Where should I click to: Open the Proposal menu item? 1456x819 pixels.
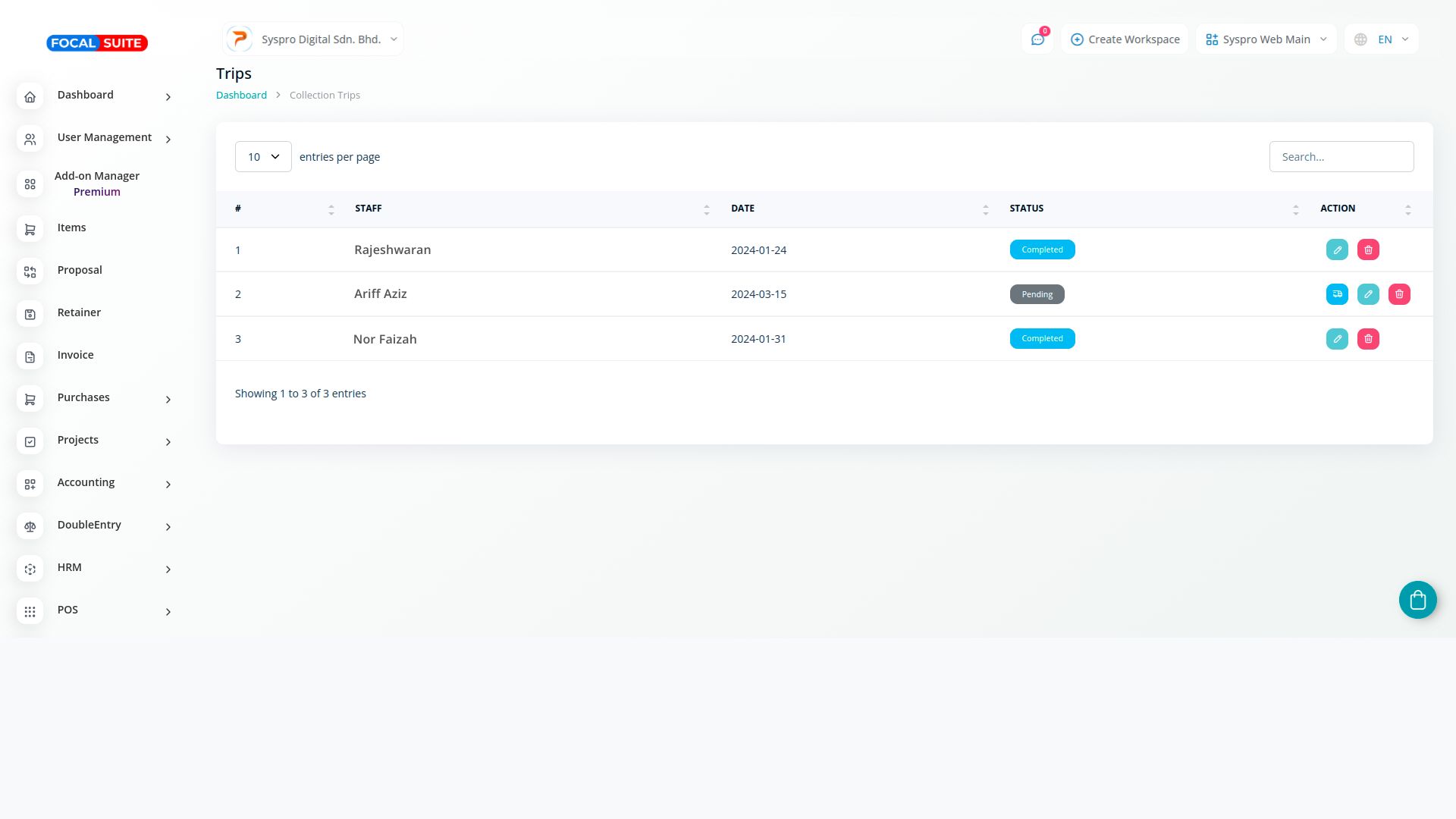pos(80,270)
